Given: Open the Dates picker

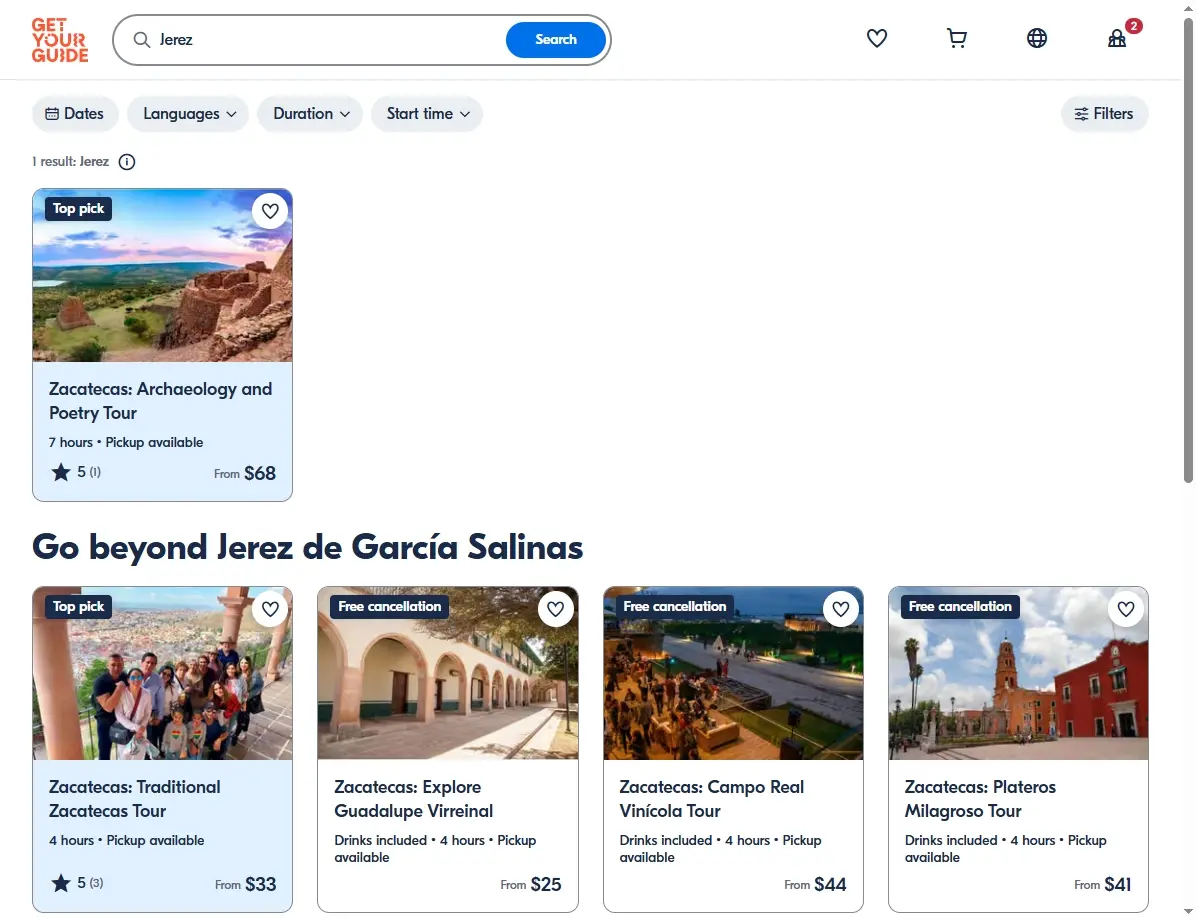Looking at the screenshot, I should point(75,114).
